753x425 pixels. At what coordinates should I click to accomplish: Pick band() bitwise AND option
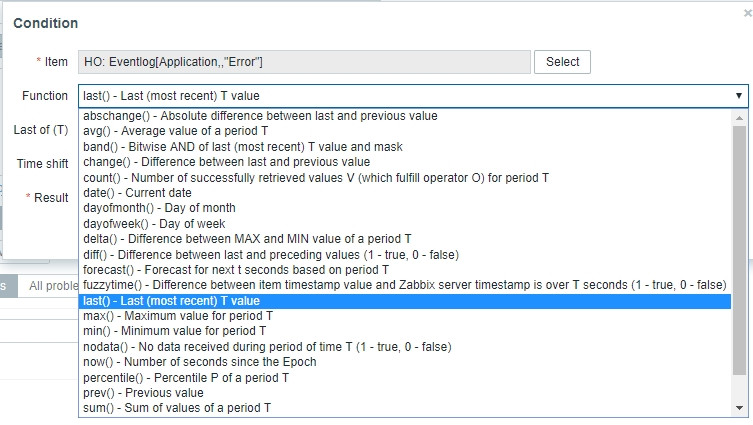pyautogui.click(x=404, y=146)
